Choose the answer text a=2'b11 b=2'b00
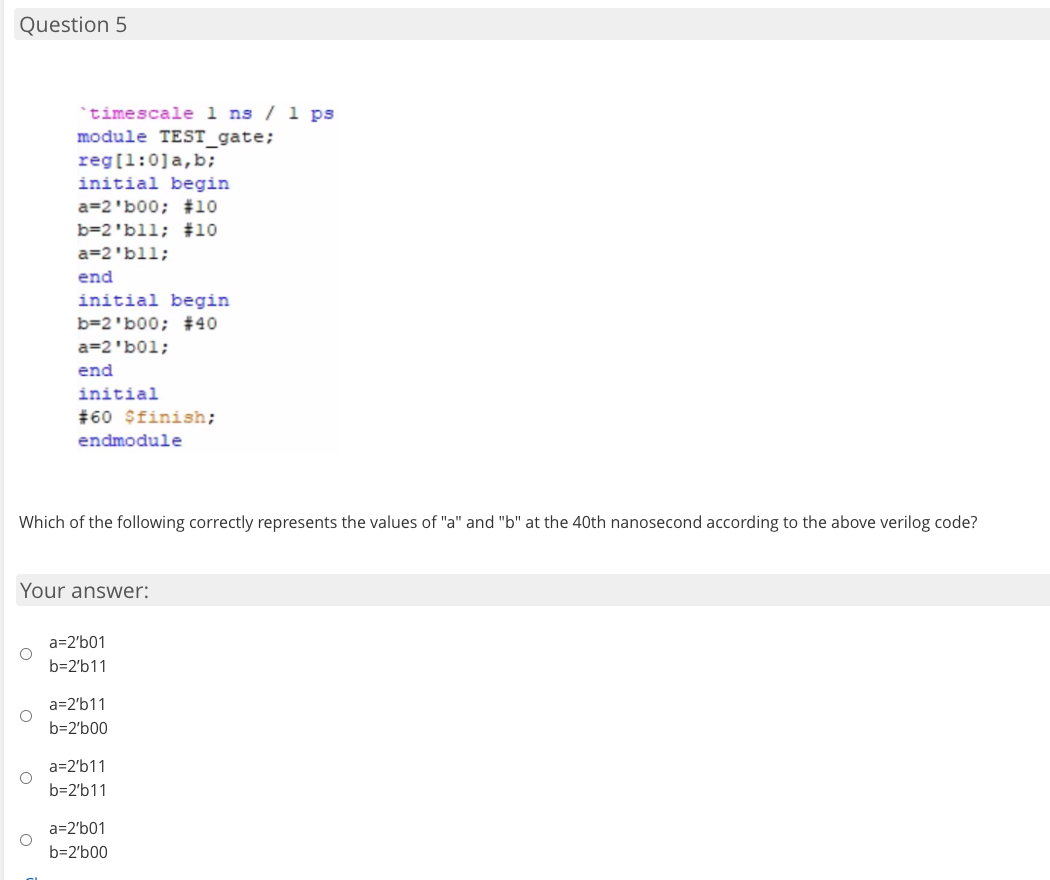 79,715
